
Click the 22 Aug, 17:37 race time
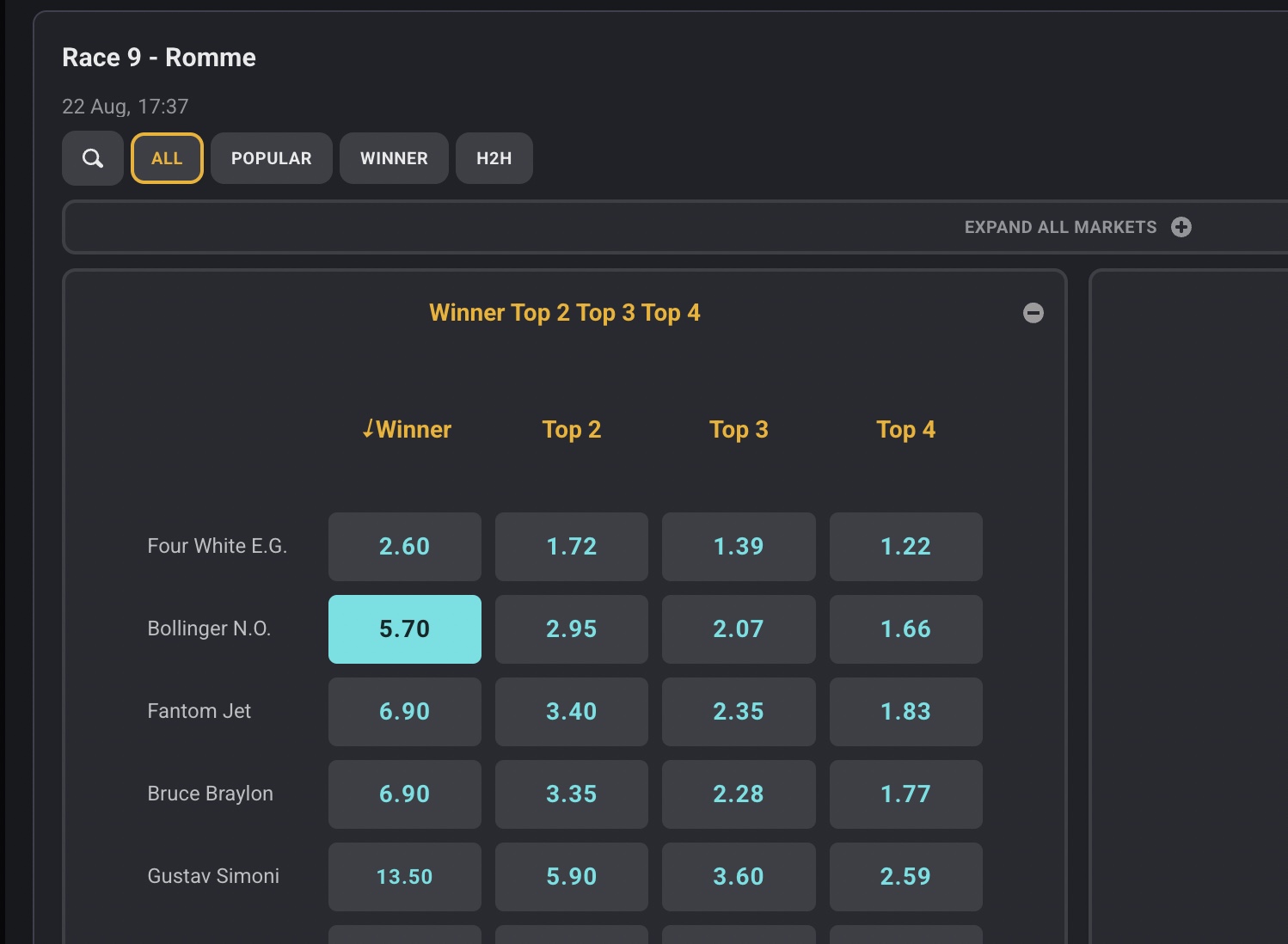(126, 107)
